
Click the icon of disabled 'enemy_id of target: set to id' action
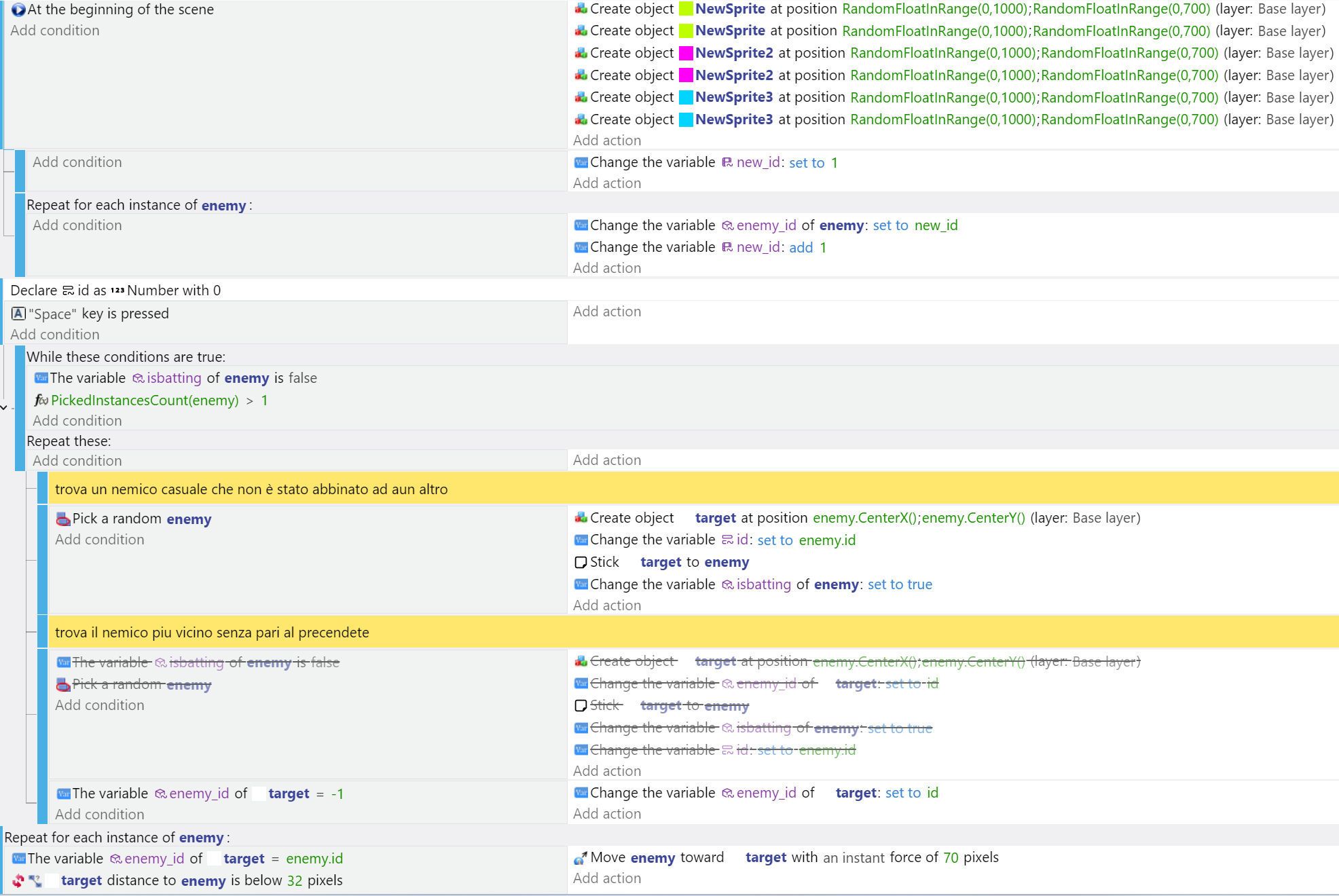pyautogui.click(x=581, y=684)
